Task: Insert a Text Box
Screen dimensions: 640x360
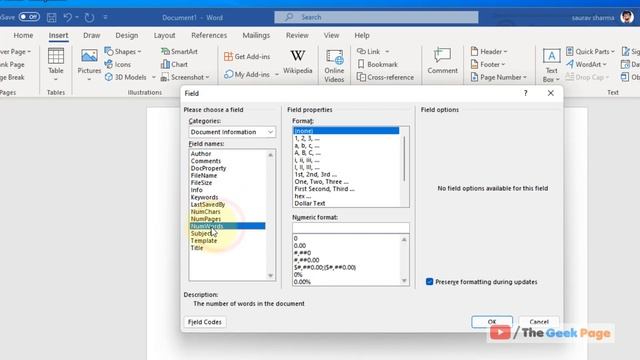Action: (x=551, y=65)
